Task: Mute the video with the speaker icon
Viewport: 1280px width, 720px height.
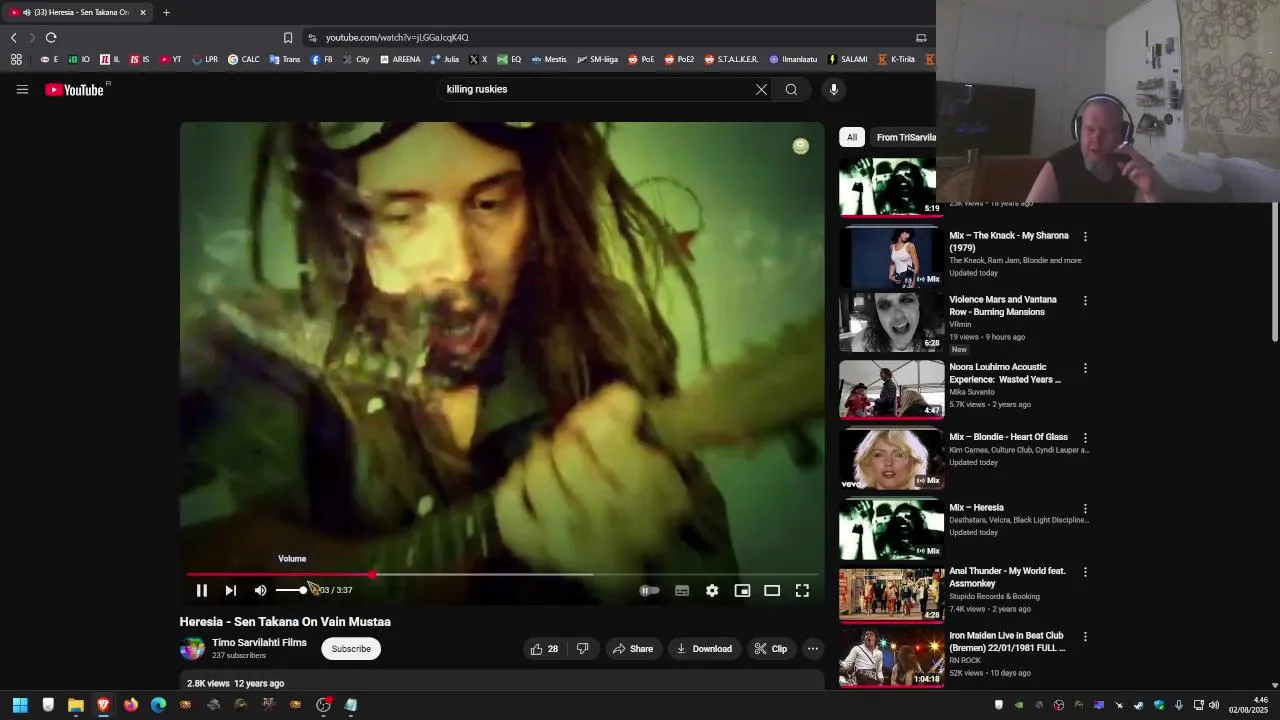Action: (260, 590)
